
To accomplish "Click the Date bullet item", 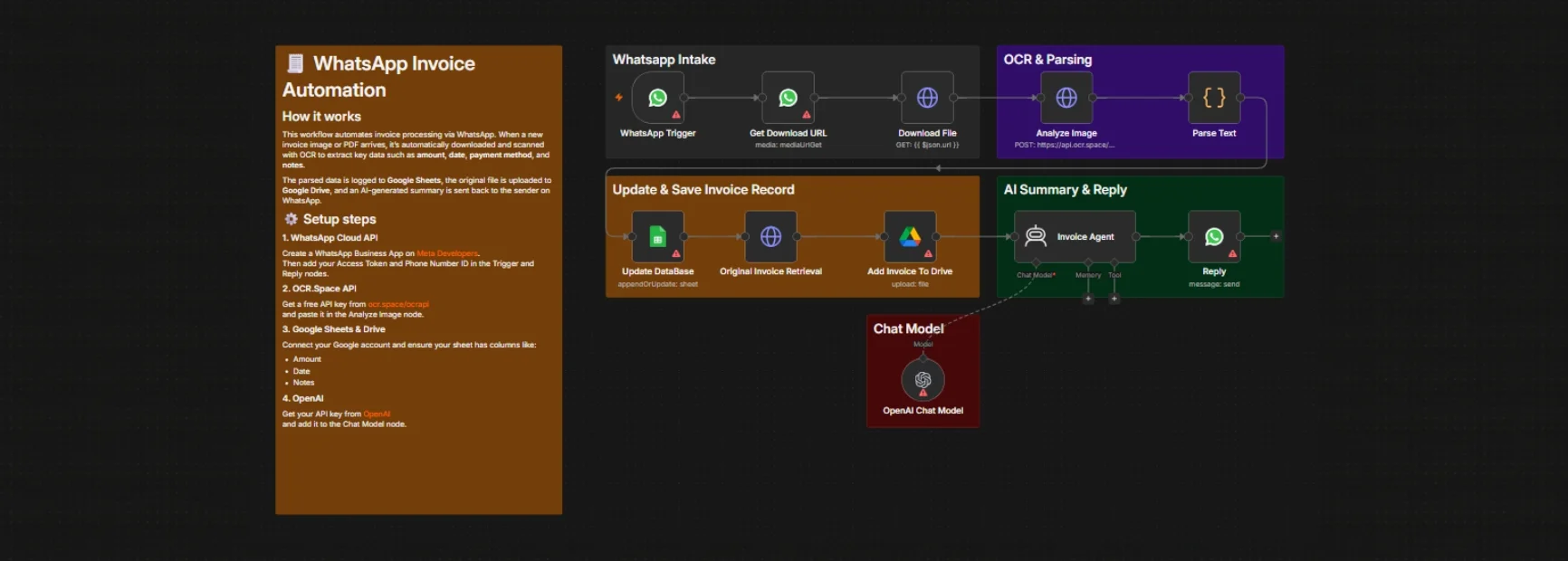I will click(301, 371).
